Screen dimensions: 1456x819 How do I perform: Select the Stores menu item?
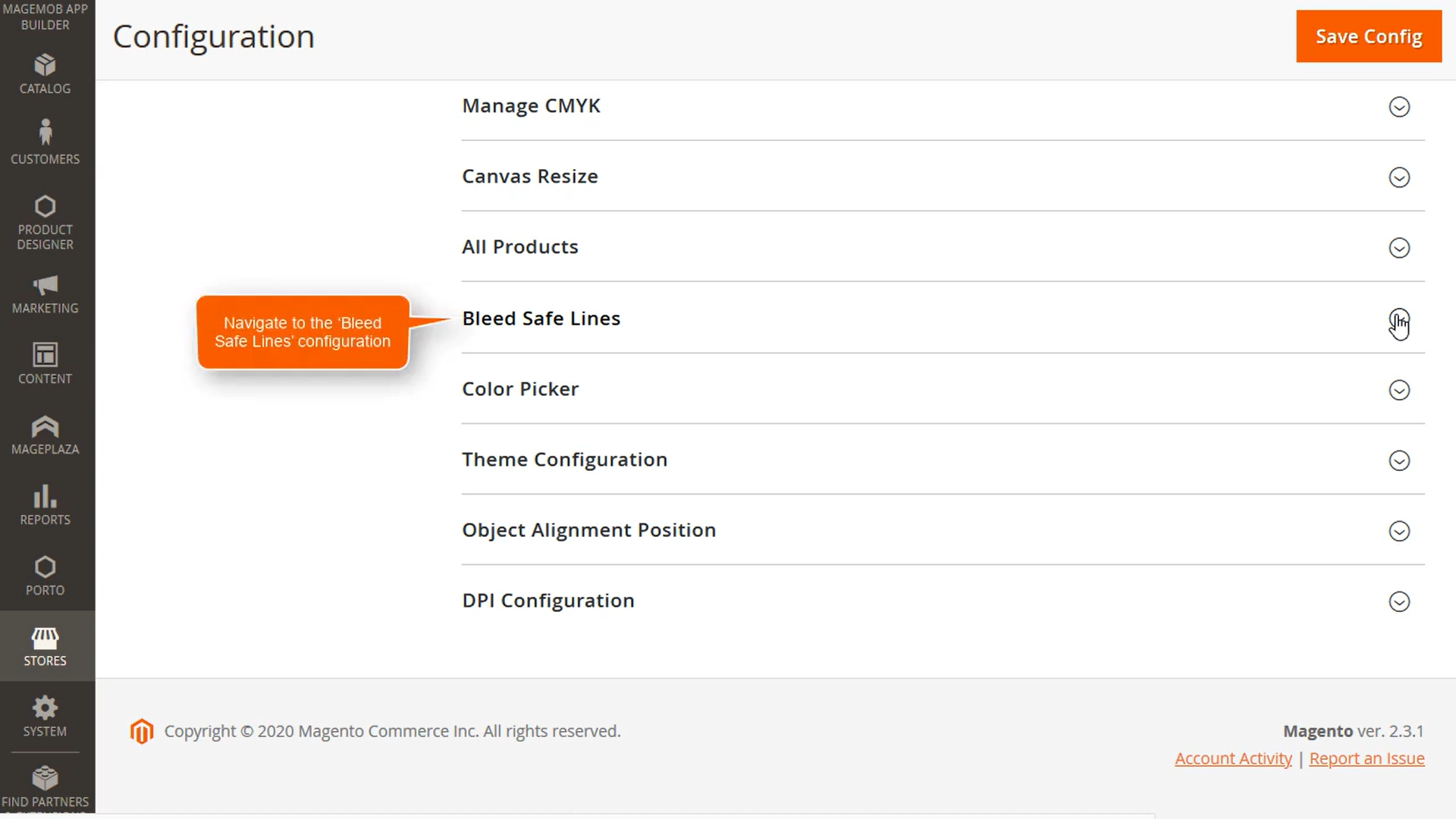pyautogui.click(x=45, y=646)
